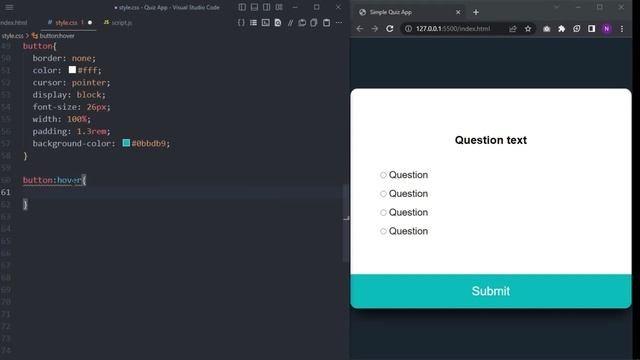Select the Simple Quiz App browser tab
Image resolution: width=640 pixels, height=360 pixels.
click(409, 12)
